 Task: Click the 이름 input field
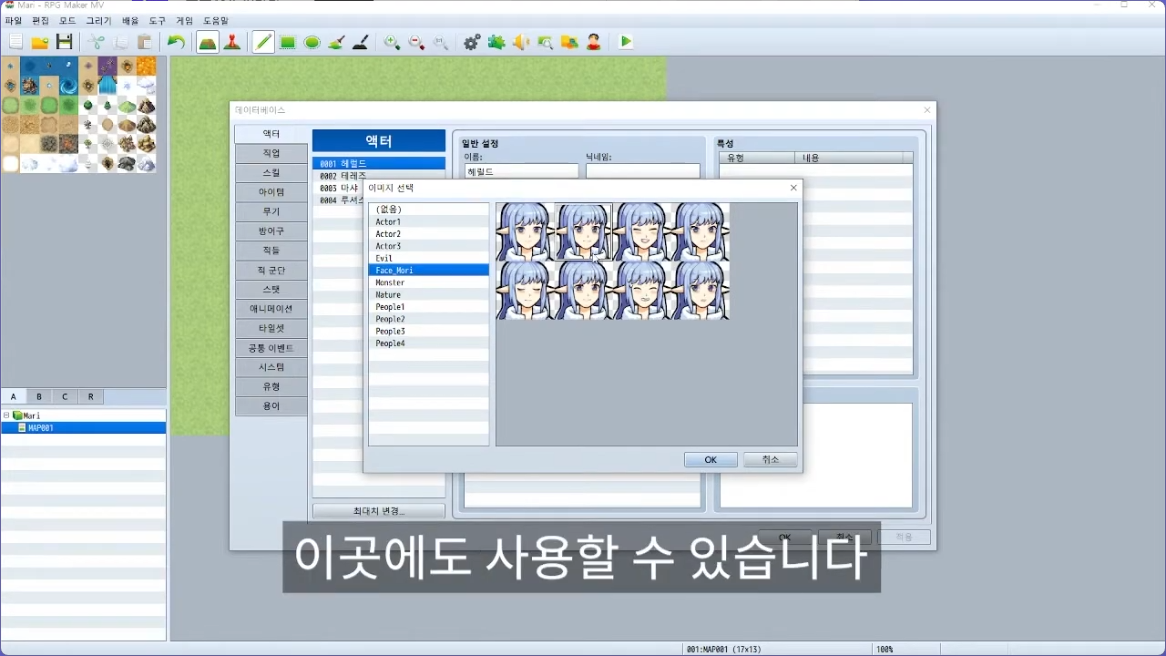tap(521, 171)
